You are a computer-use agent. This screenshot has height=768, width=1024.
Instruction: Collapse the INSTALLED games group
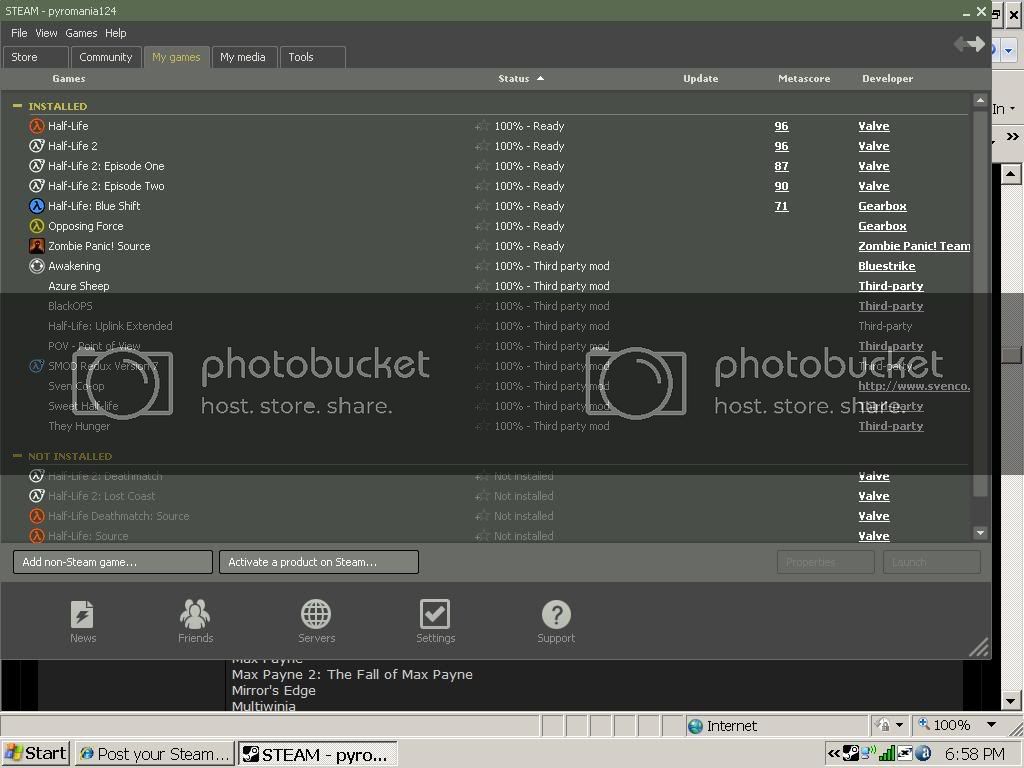click(x=18, y=106)
